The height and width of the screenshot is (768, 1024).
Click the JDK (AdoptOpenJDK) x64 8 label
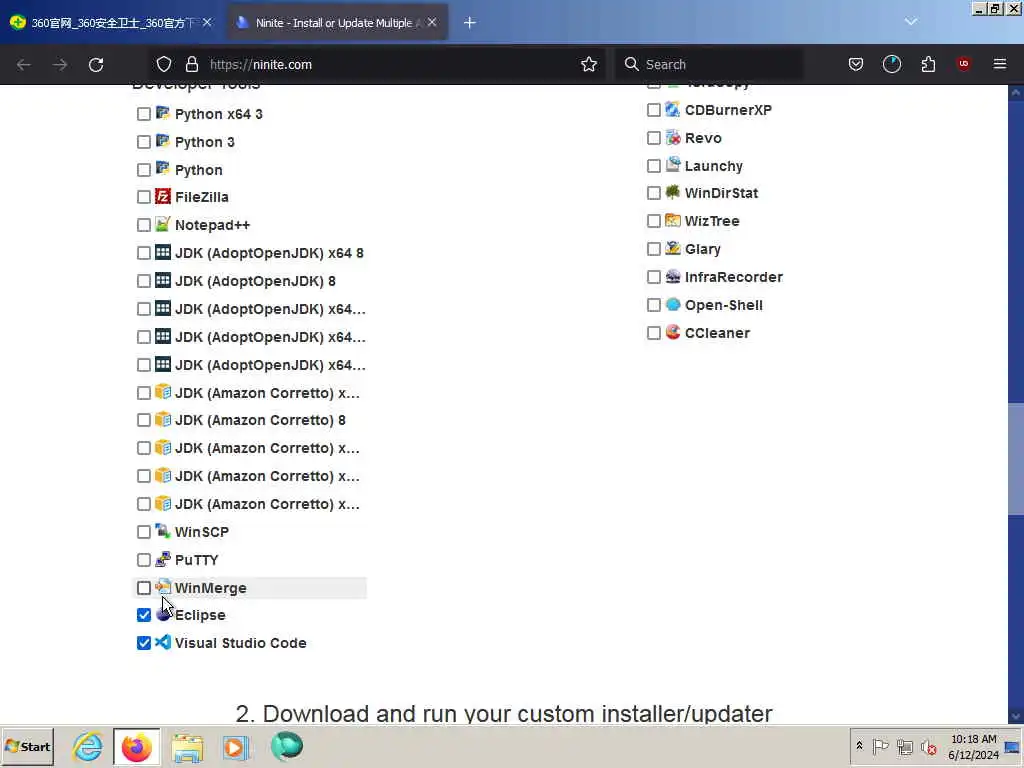(269, 253)
